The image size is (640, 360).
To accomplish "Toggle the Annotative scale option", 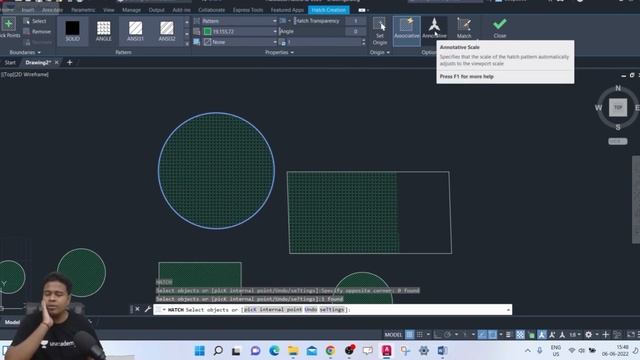I will point(434,29).
